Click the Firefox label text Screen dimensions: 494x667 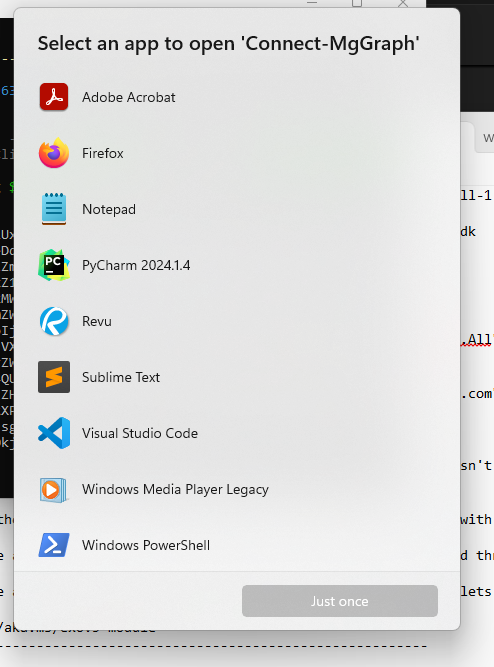103,153
